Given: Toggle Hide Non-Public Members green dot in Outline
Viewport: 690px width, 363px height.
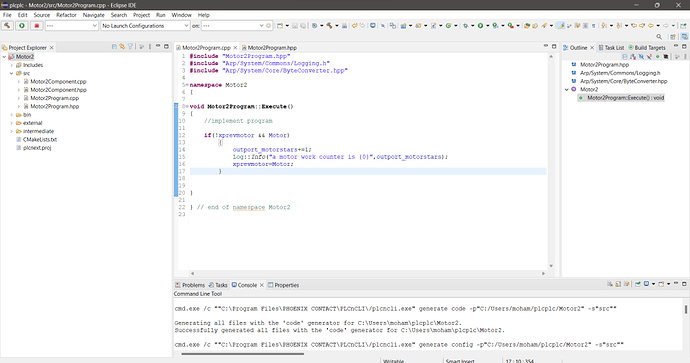Looking at the screenshot, I should (x=657, y=56).
